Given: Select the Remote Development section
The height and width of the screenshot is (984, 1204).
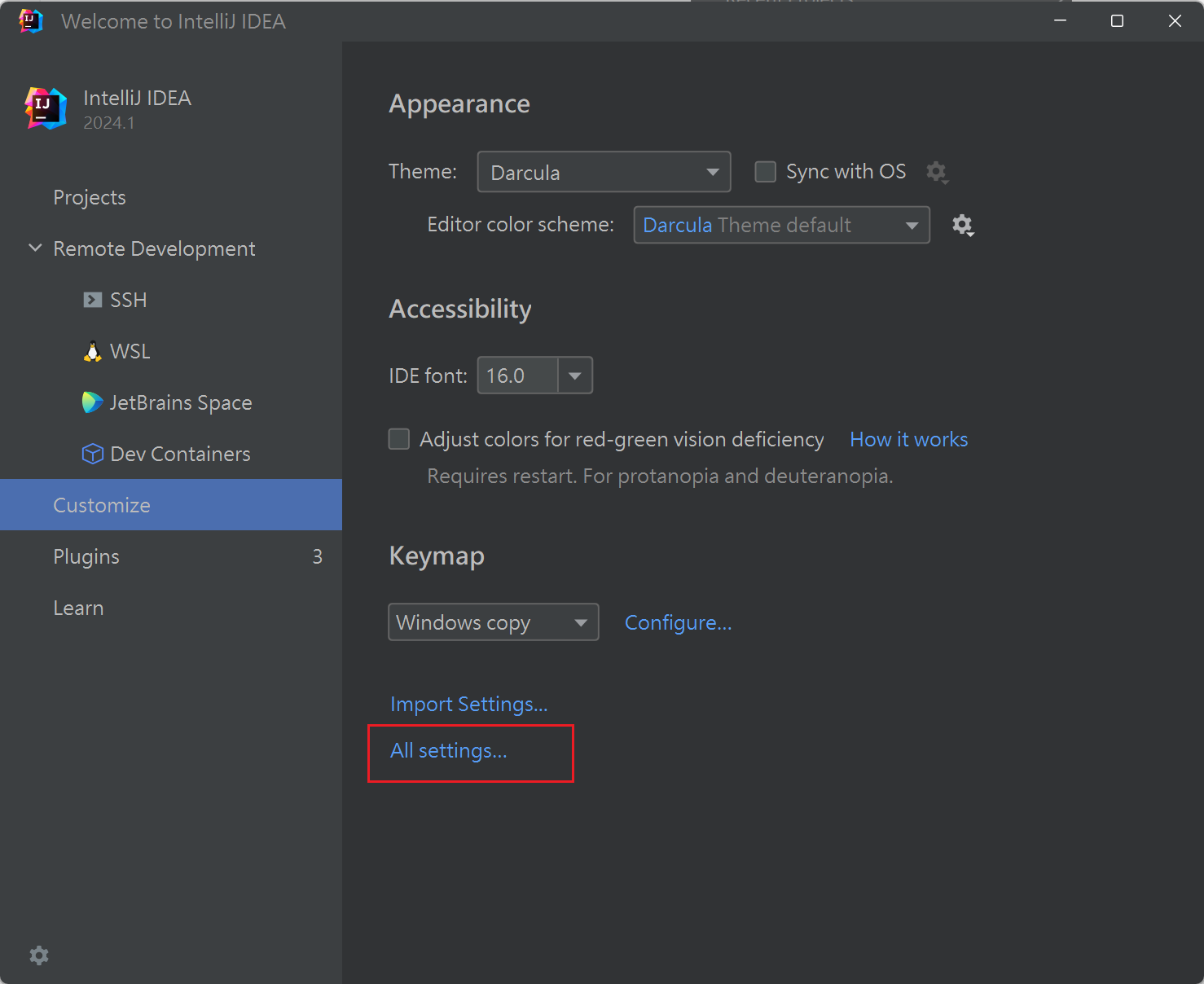Looking at the screenshot, I should (x=171, y=248).
